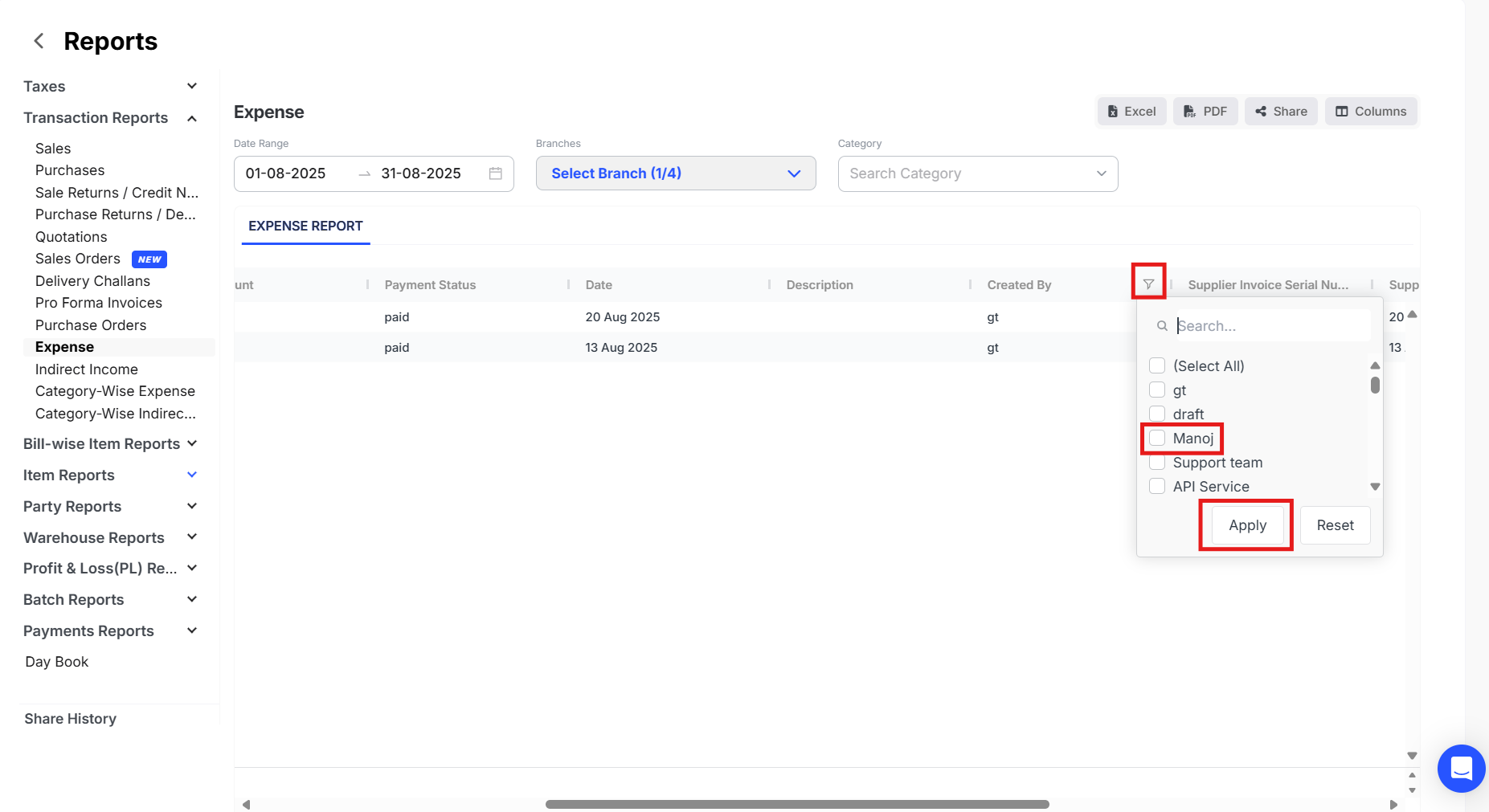Click the horizontal table scrollbar thumb
The image size is (1489, 812).
point(797,804)
